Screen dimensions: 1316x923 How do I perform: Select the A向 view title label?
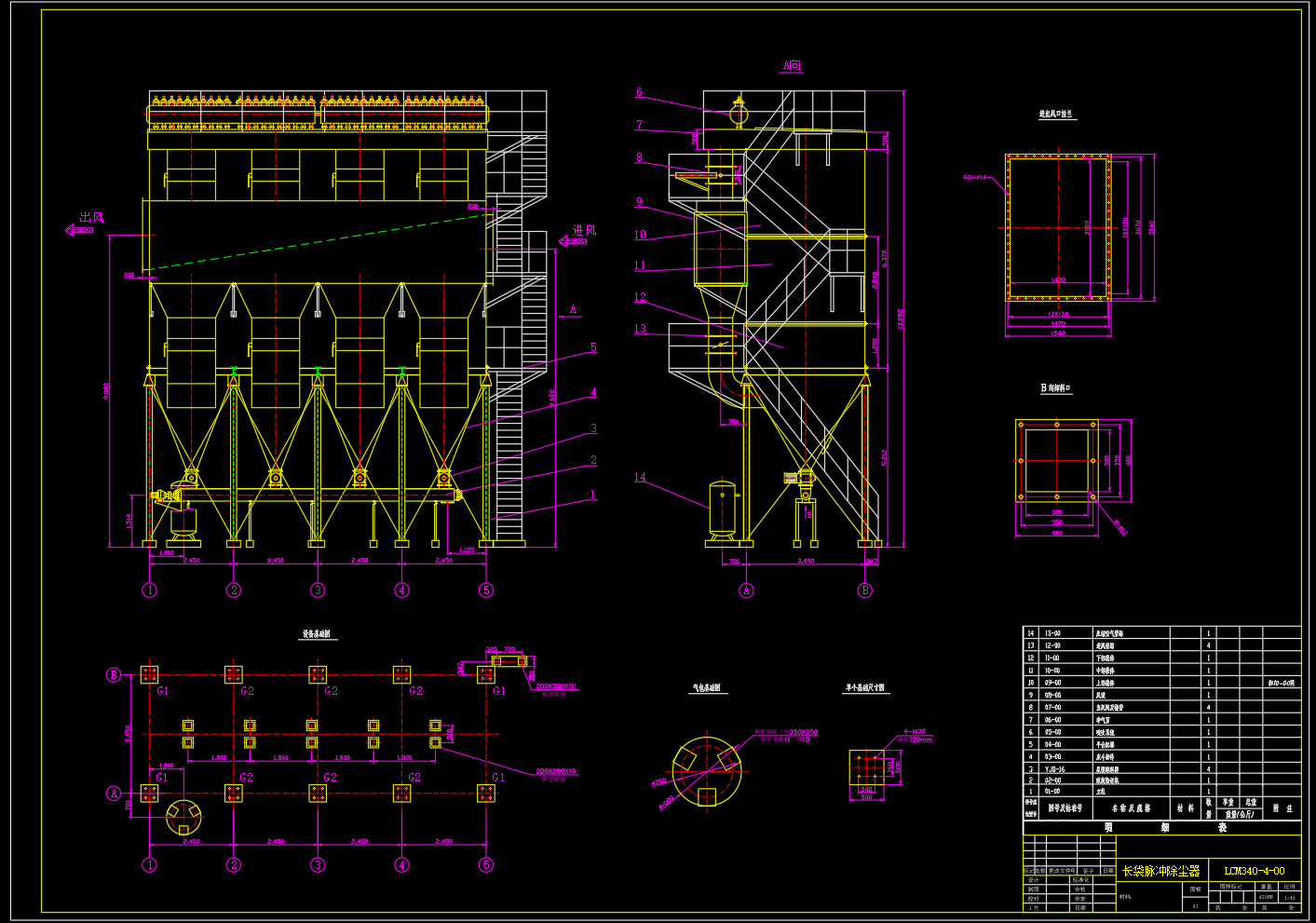(x=792, y=65)
